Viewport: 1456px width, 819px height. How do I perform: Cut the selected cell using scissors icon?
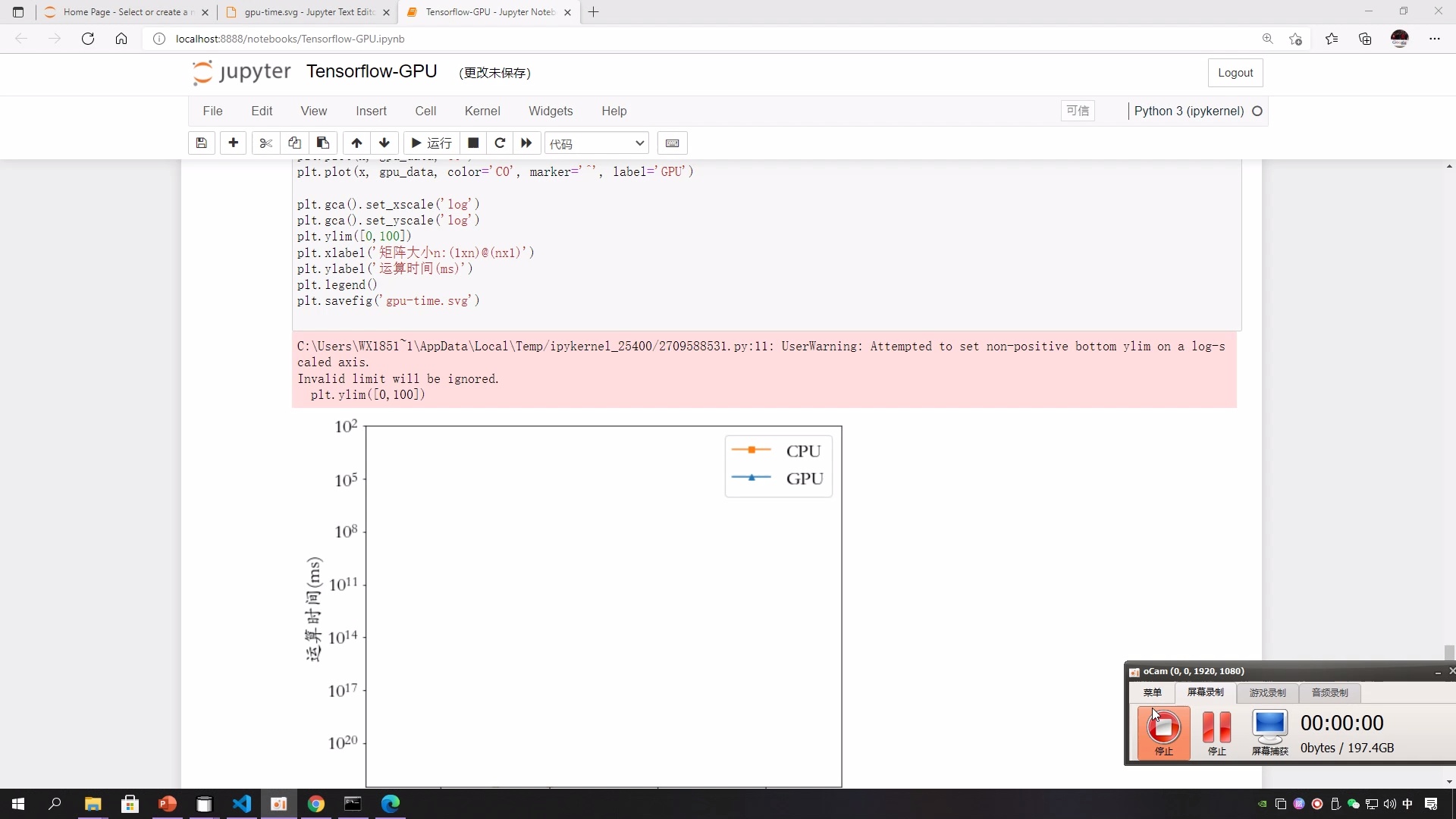[x=265, y=143]
